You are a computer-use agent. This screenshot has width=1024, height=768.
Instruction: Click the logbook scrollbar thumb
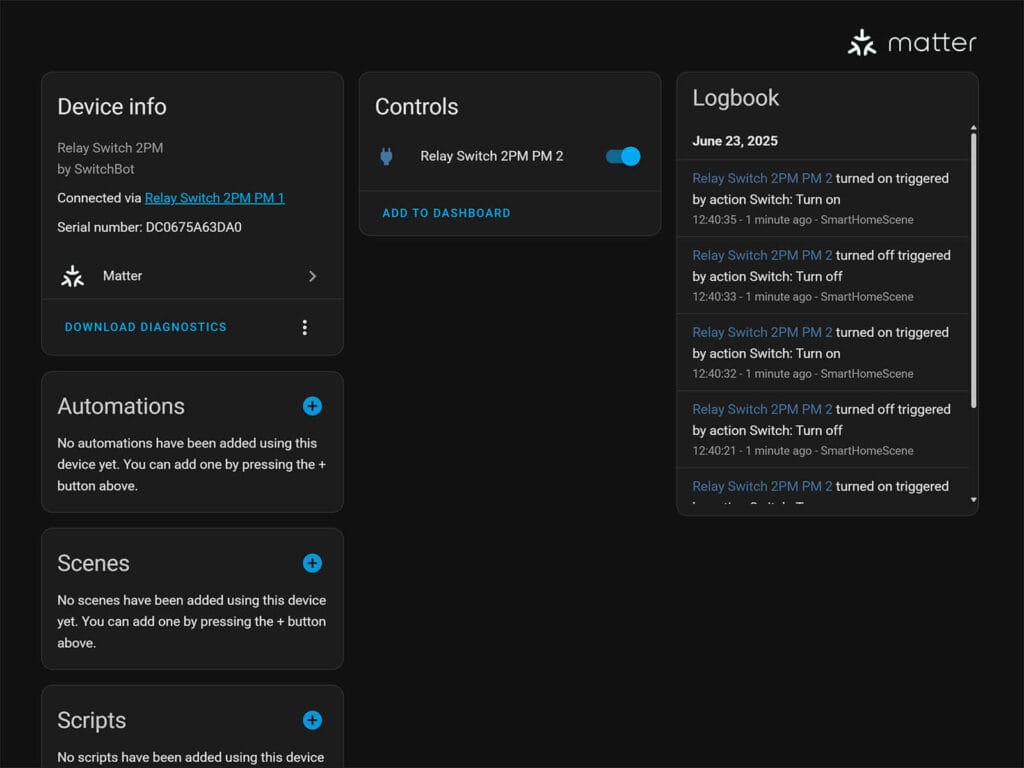[973, 270]
